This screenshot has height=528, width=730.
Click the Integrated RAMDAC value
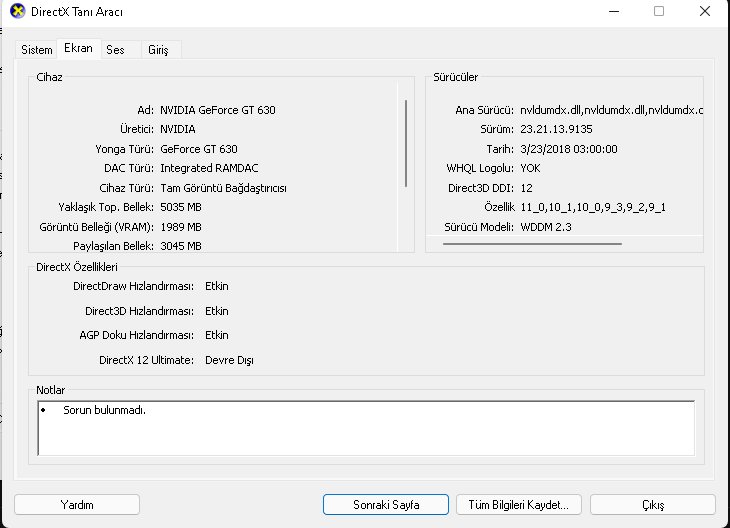pos(210,168)
